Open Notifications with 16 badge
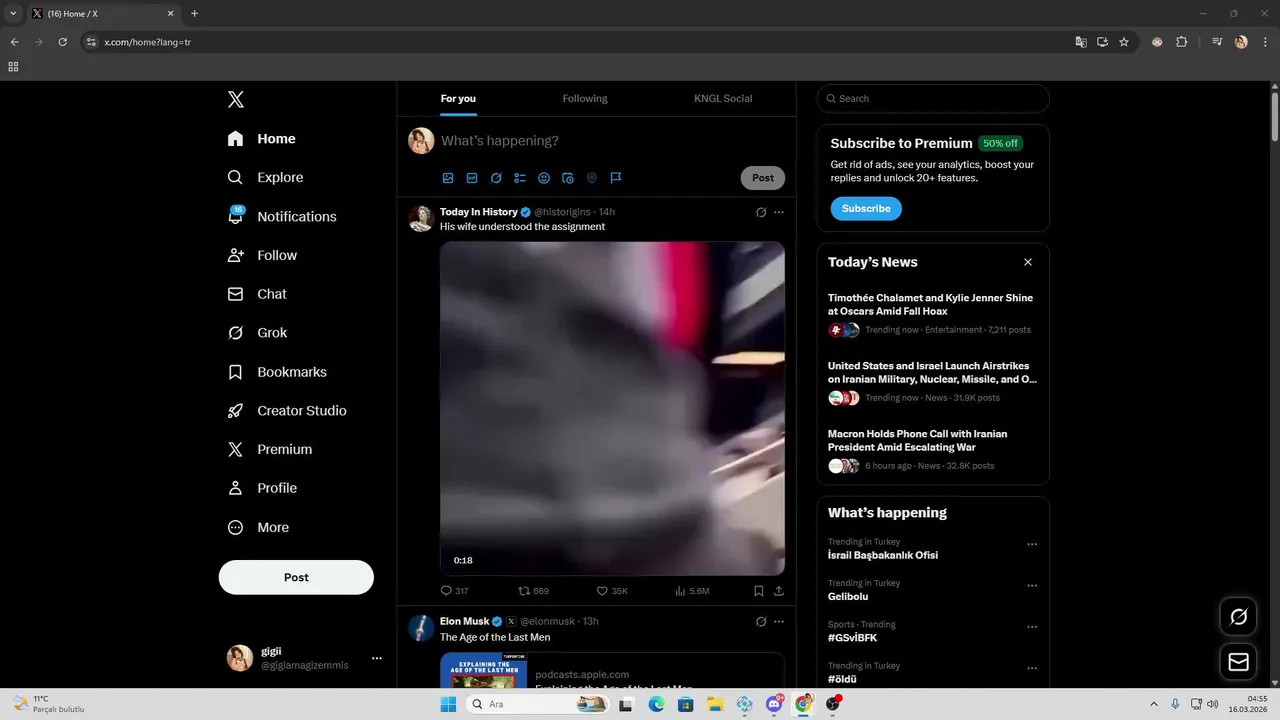 (x=281, y=216)
